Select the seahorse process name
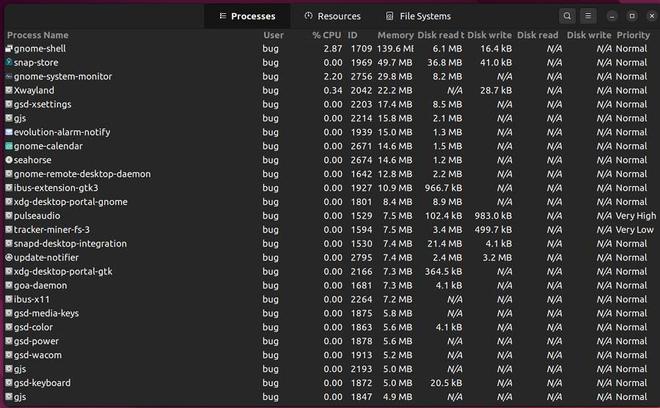This screenshot has width=660, height=408. point(33,160)
